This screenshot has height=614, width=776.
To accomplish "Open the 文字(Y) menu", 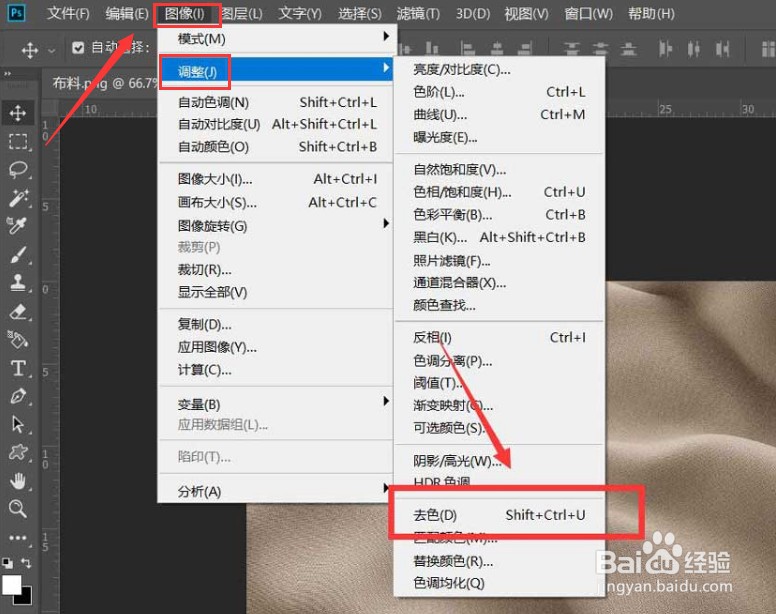I will (300, 14).
